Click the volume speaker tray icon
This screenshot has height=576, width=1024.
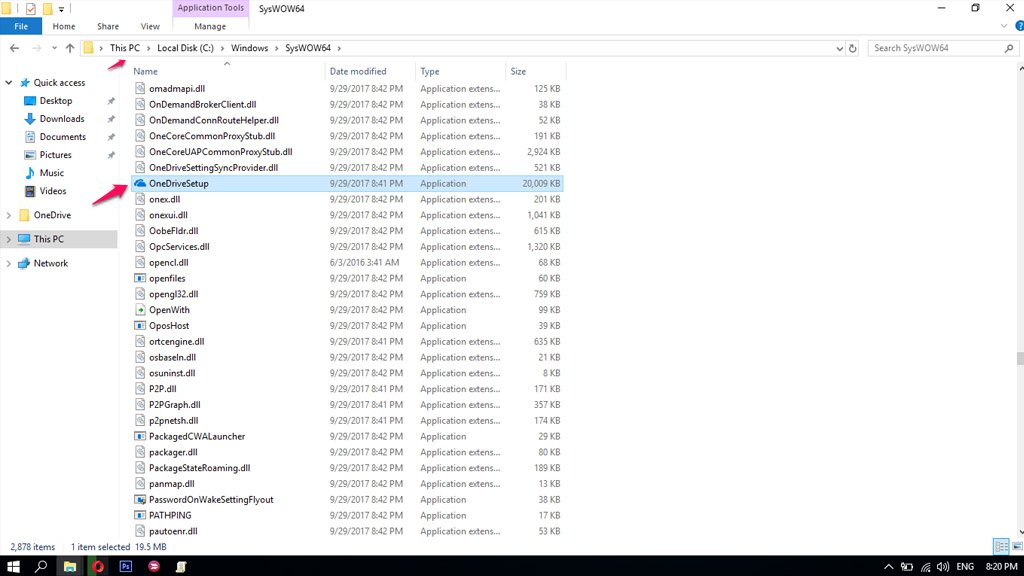click(x=943, y=567)
